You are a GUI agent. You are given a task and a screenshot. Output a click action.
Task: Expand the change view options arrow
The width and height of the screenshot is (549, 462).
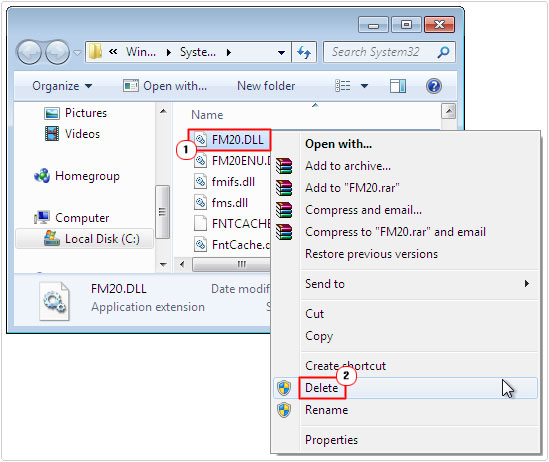coord(364,86)
